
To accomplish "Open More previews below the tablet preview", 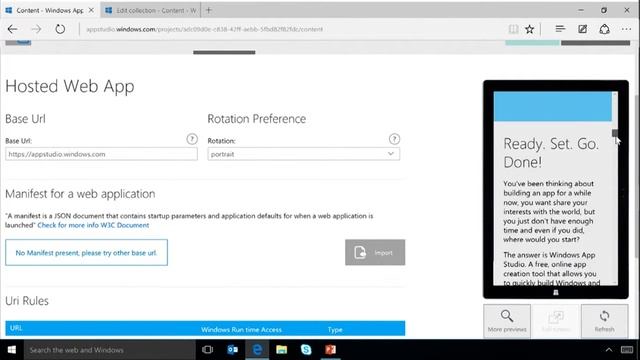I will point(507,321).
